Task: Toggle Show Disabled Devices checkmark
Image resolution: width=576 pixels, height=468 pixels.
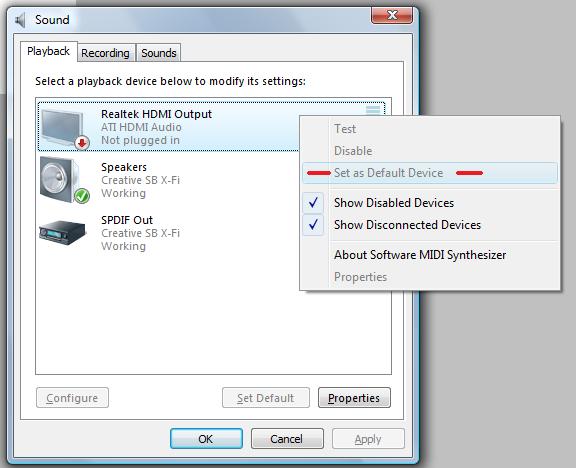Action: click(x=313, y=203)
